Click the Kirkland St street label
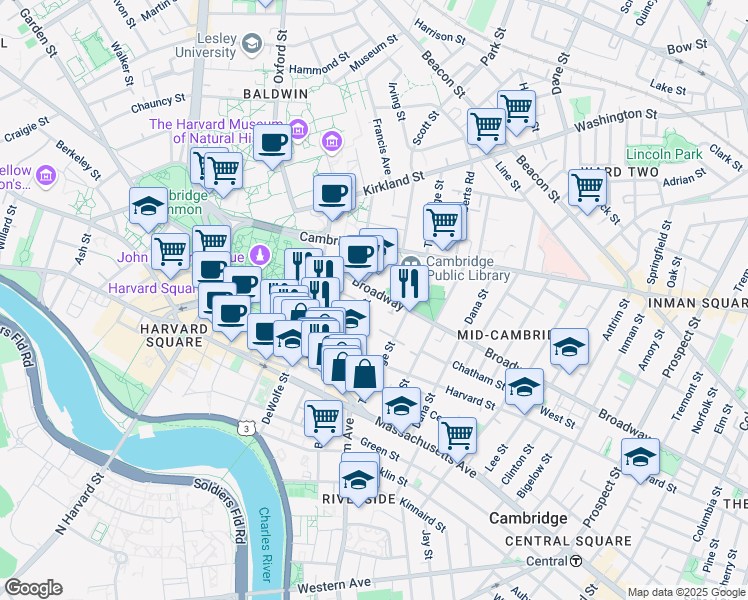Image resolution: width=748 pixels, height=600 pixels. [x=393, y=184]
